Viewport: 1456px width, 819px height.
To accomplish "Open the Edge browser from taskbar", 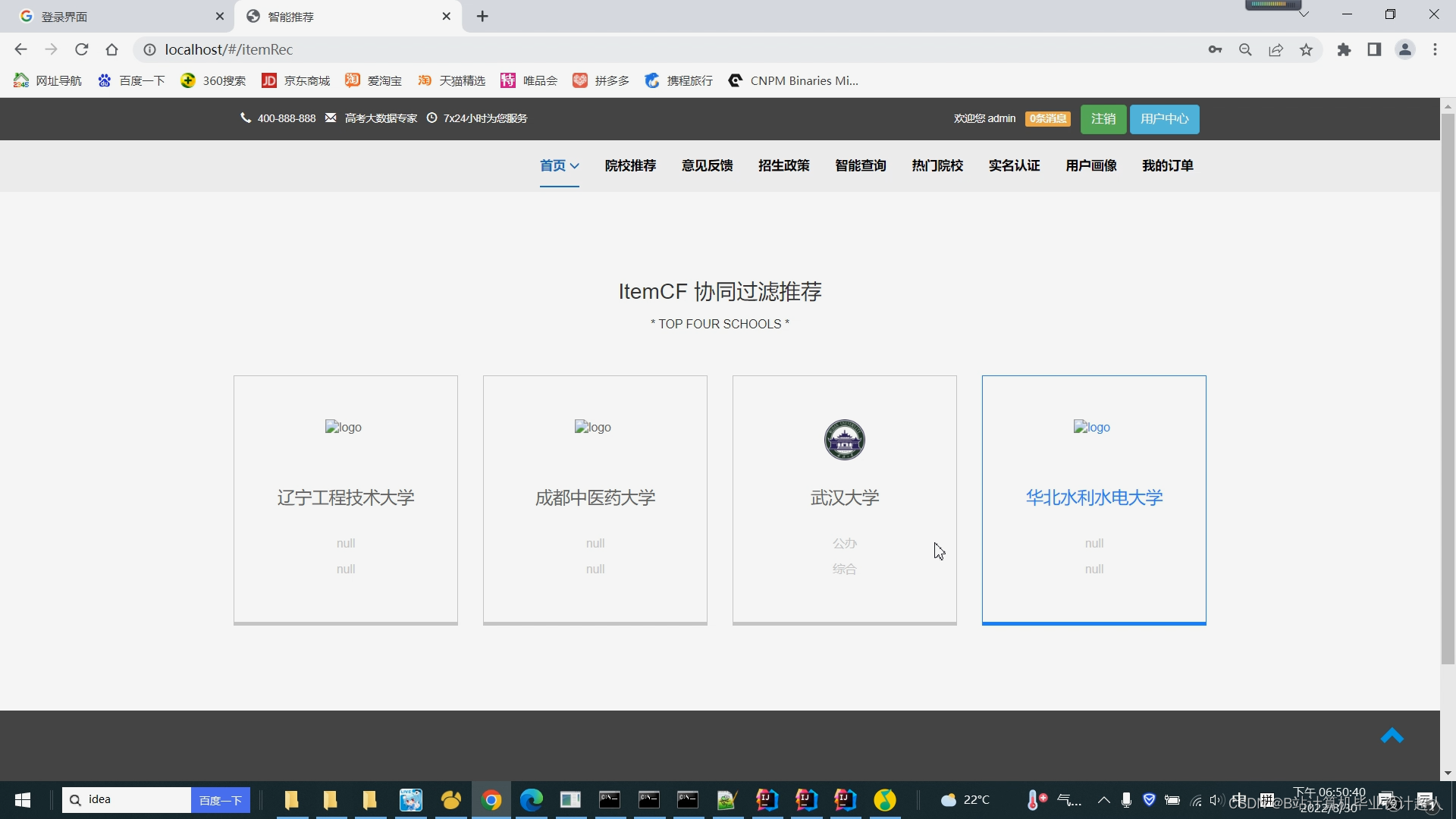I will pos(531,800).
